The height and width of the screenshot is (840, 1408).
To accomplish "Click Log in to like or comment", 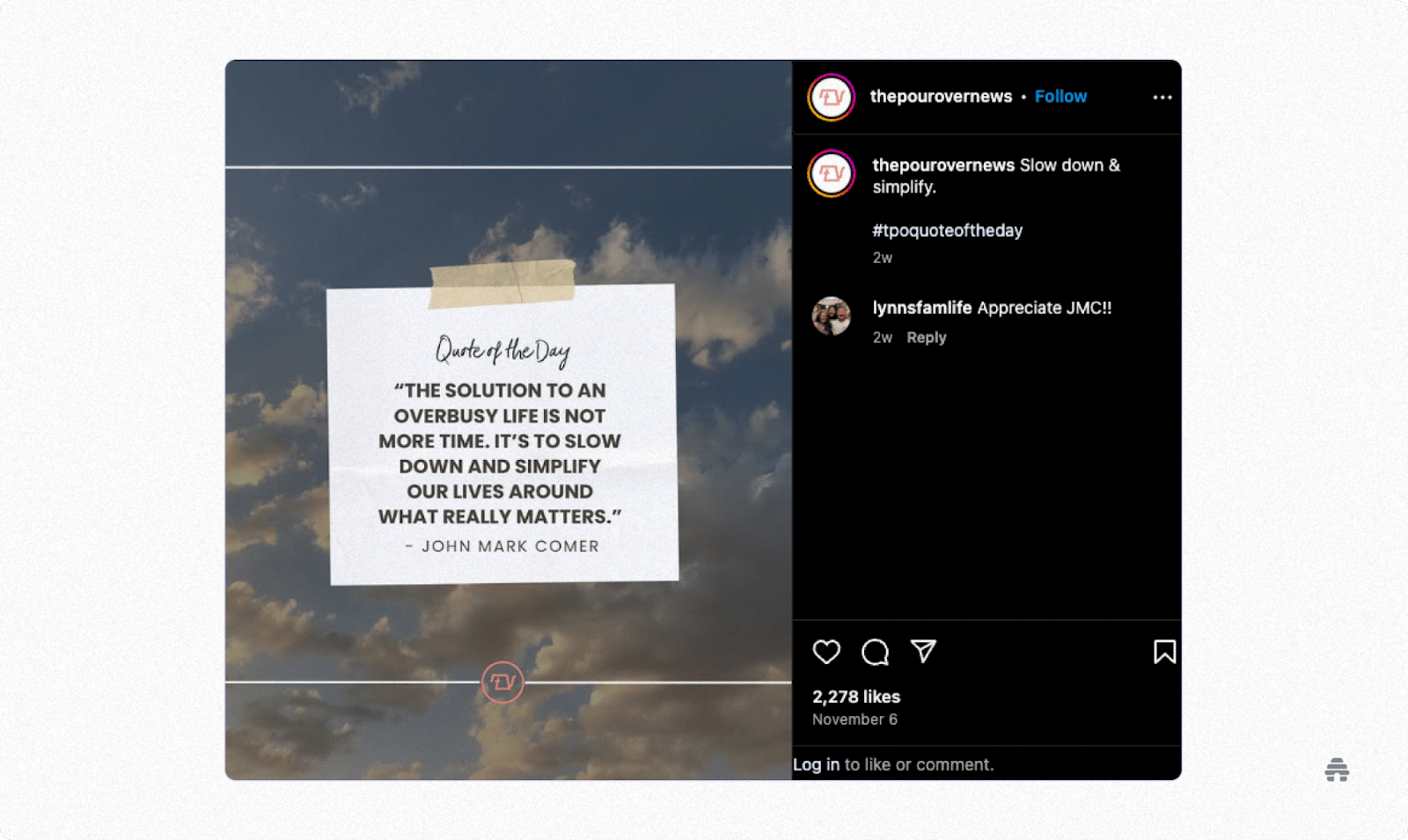I will pyautogui.click(x=816, y=764).
